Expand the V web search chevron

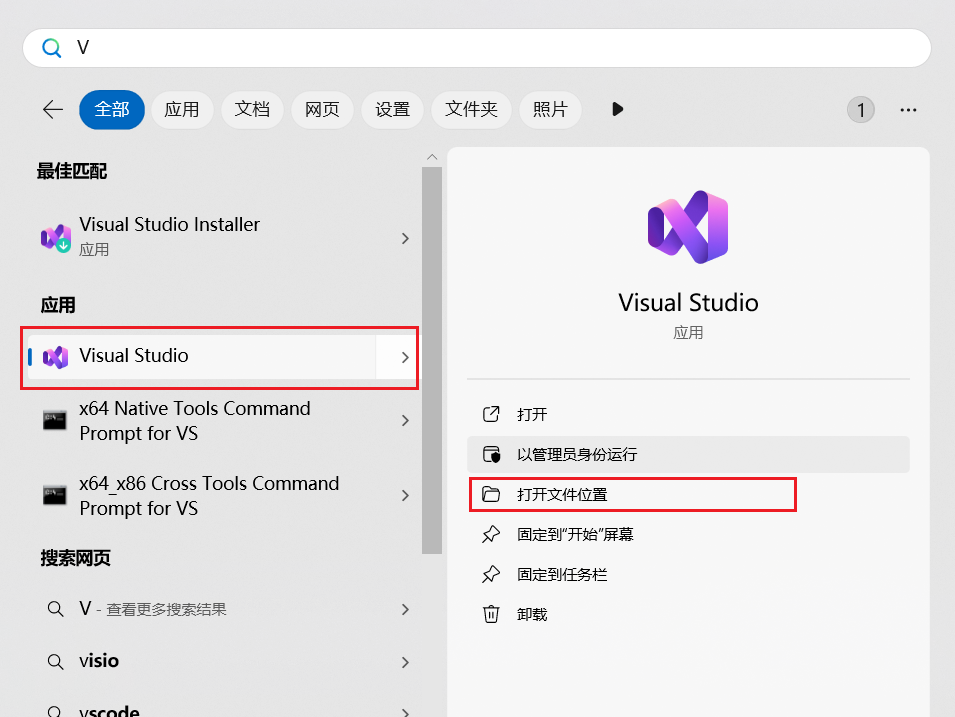point(405,609)
